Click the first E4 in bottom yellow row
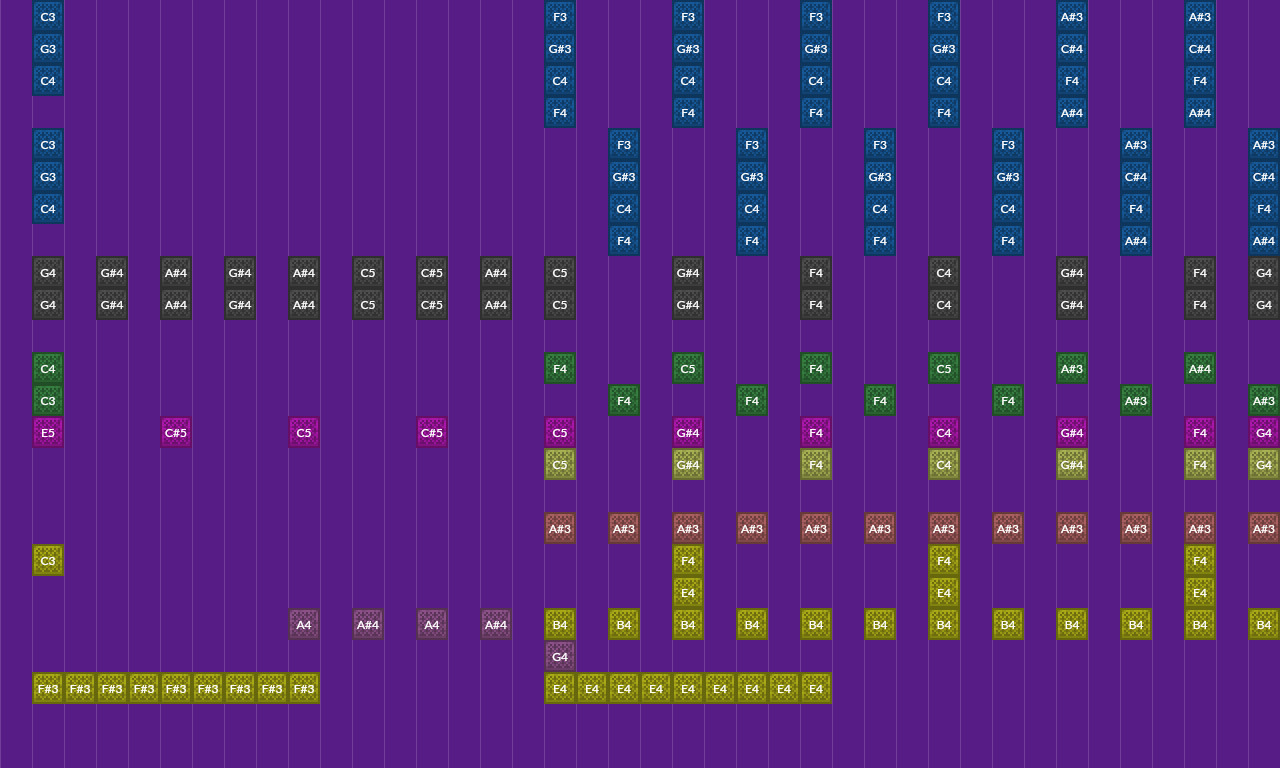 [560, 689]
